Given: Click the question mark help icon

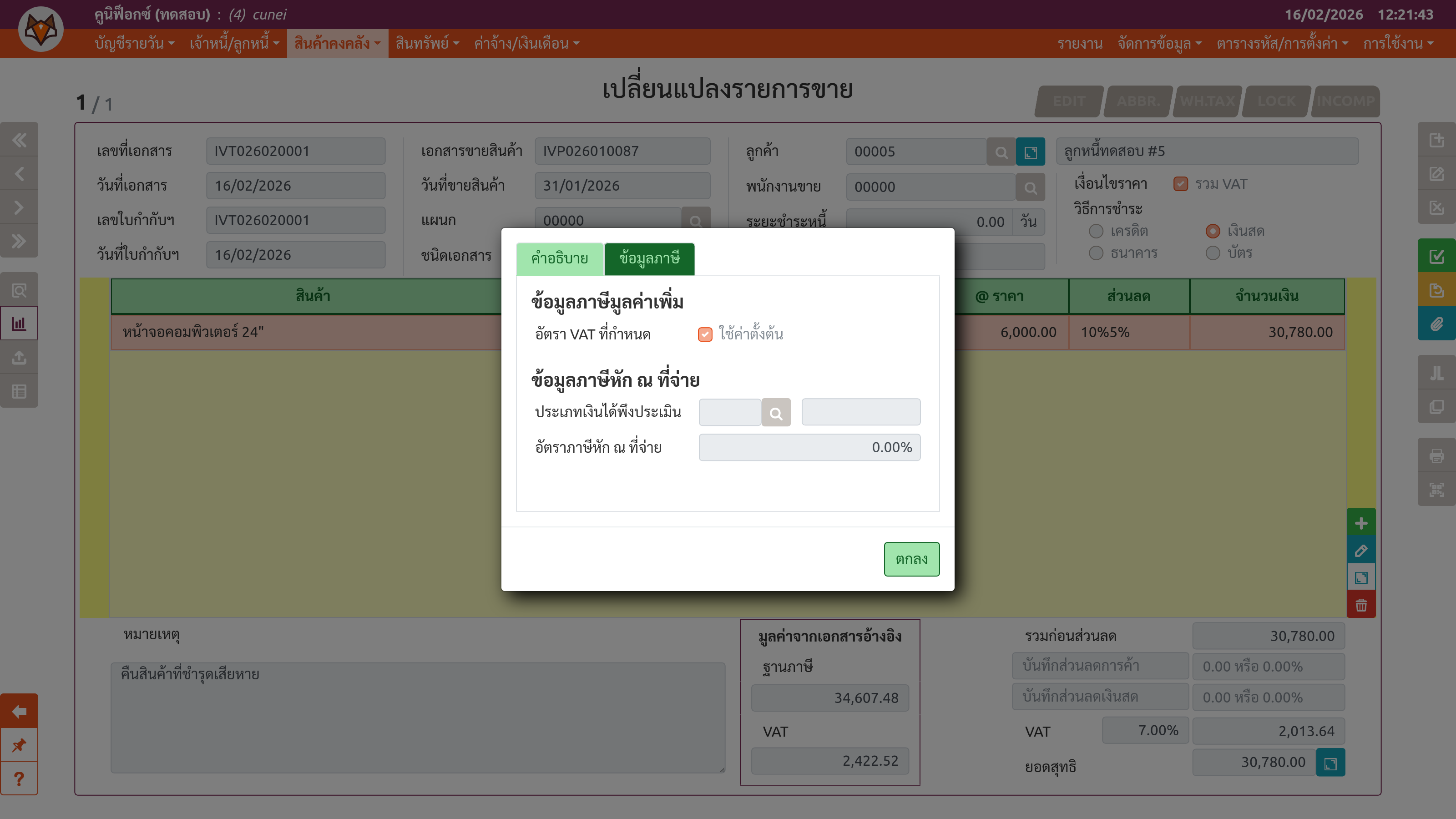Looking at the screenshot, I should pyautogui.click(x=19, y=779).
